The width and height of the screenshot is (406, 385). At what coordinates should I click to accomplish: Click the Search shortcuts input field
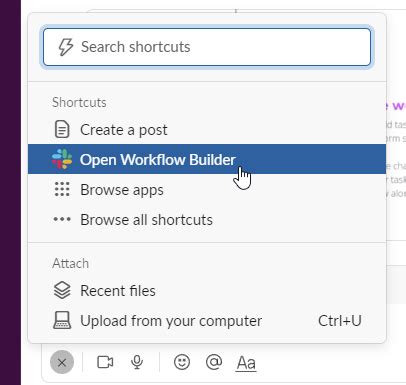(207, 47)
